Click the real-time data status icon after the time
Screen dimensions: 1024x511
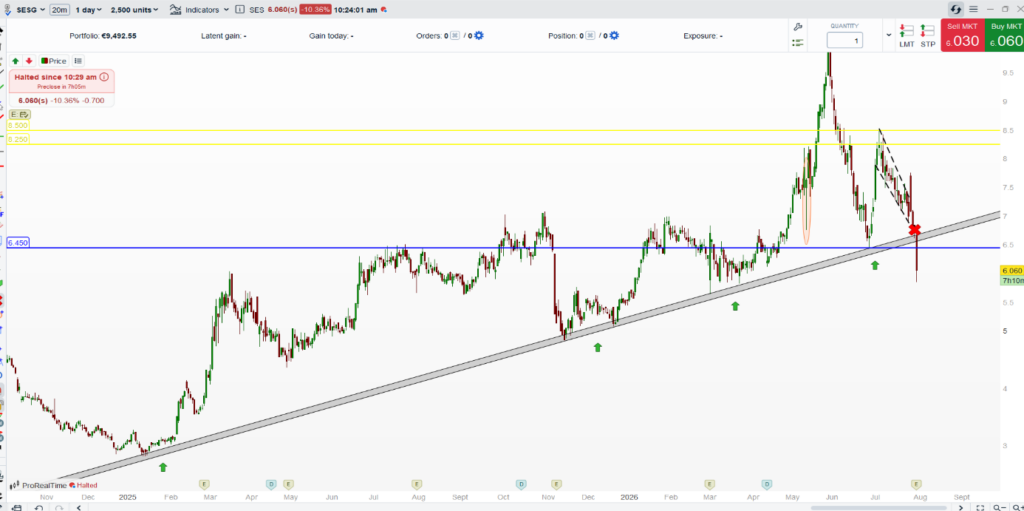click(x=384, y=10)
